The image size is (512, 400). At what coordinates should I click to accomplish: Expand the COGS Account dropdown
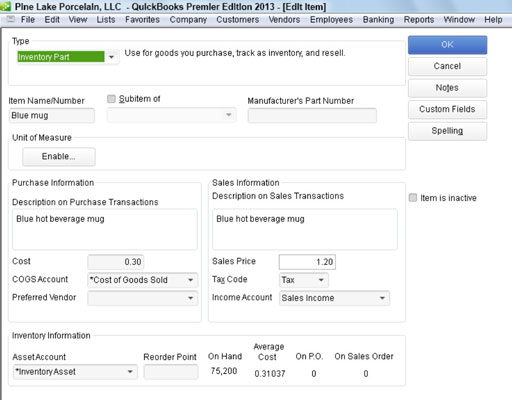[x=191, y=280]
